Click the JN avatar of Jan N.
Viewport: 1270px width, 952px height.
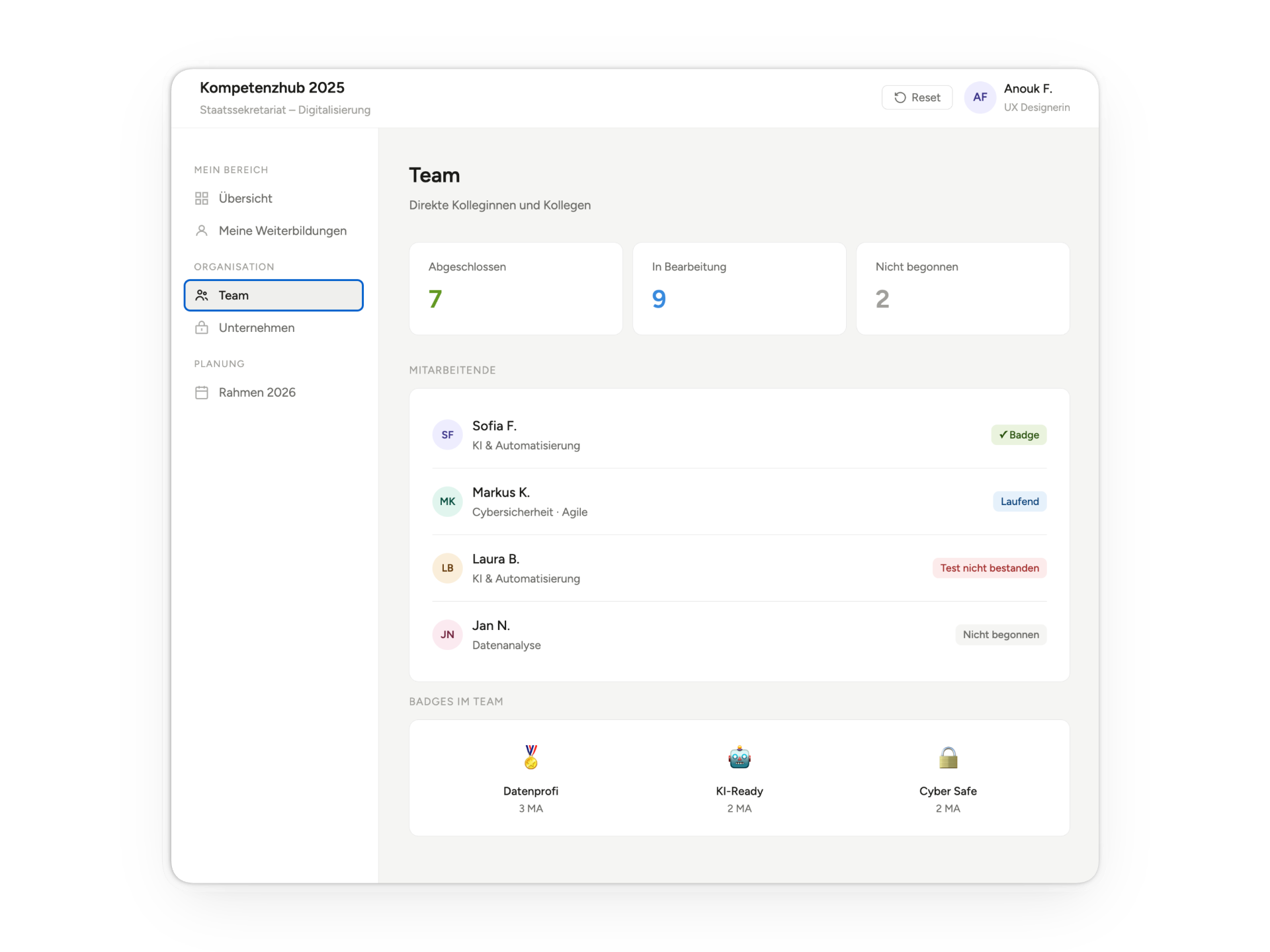(x=448, y=635)
